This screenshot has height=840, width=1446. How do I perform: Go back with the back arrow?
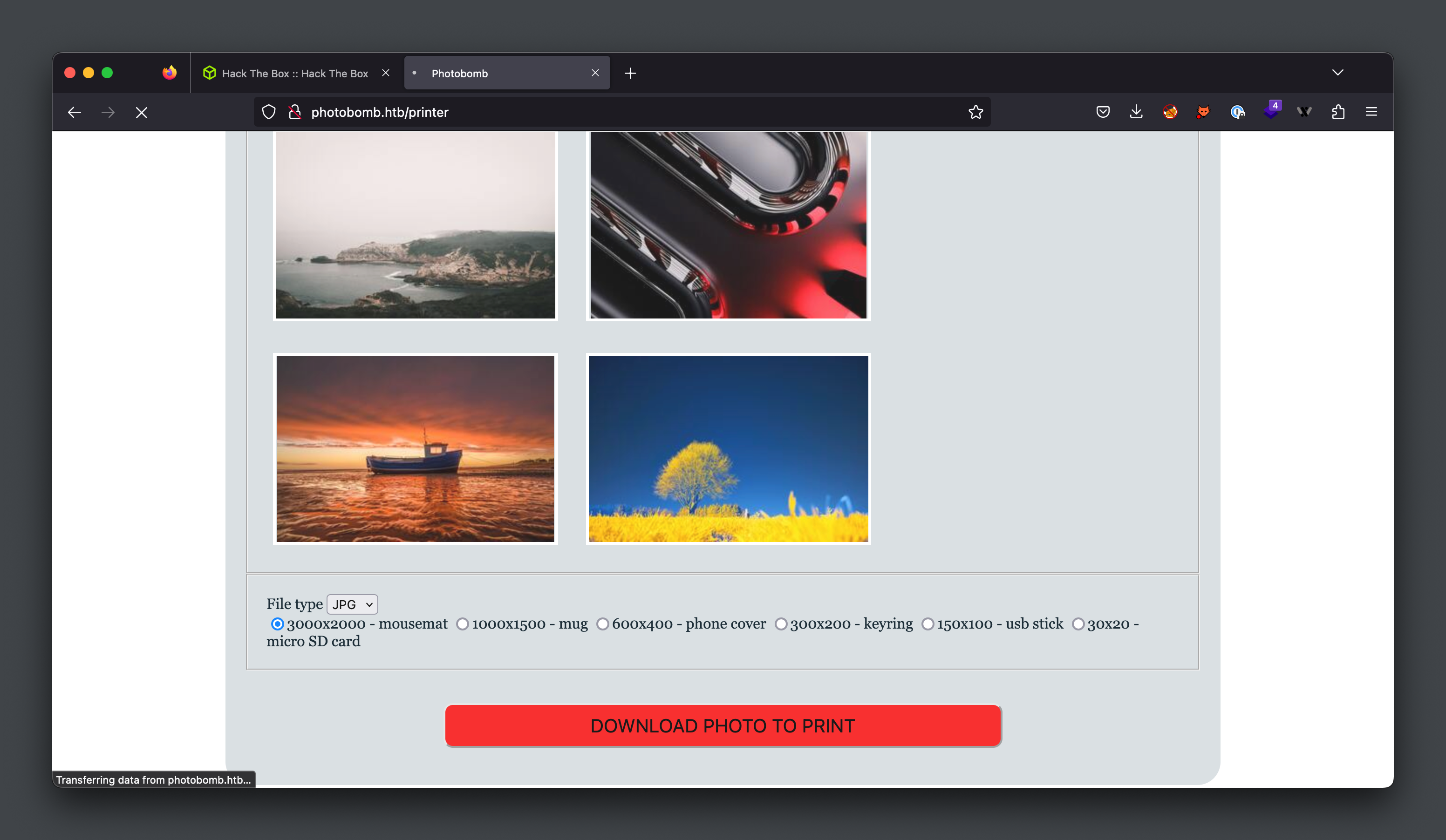pos(75,112)
